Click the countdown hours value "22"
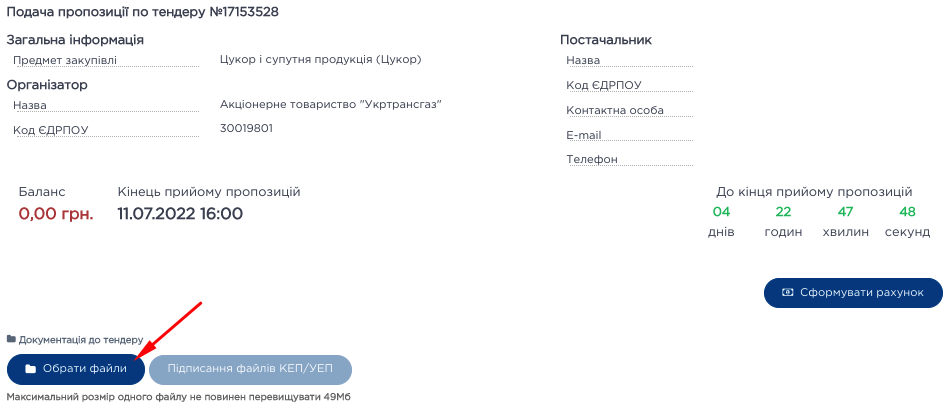950x417 pixels. click(783, 212)
